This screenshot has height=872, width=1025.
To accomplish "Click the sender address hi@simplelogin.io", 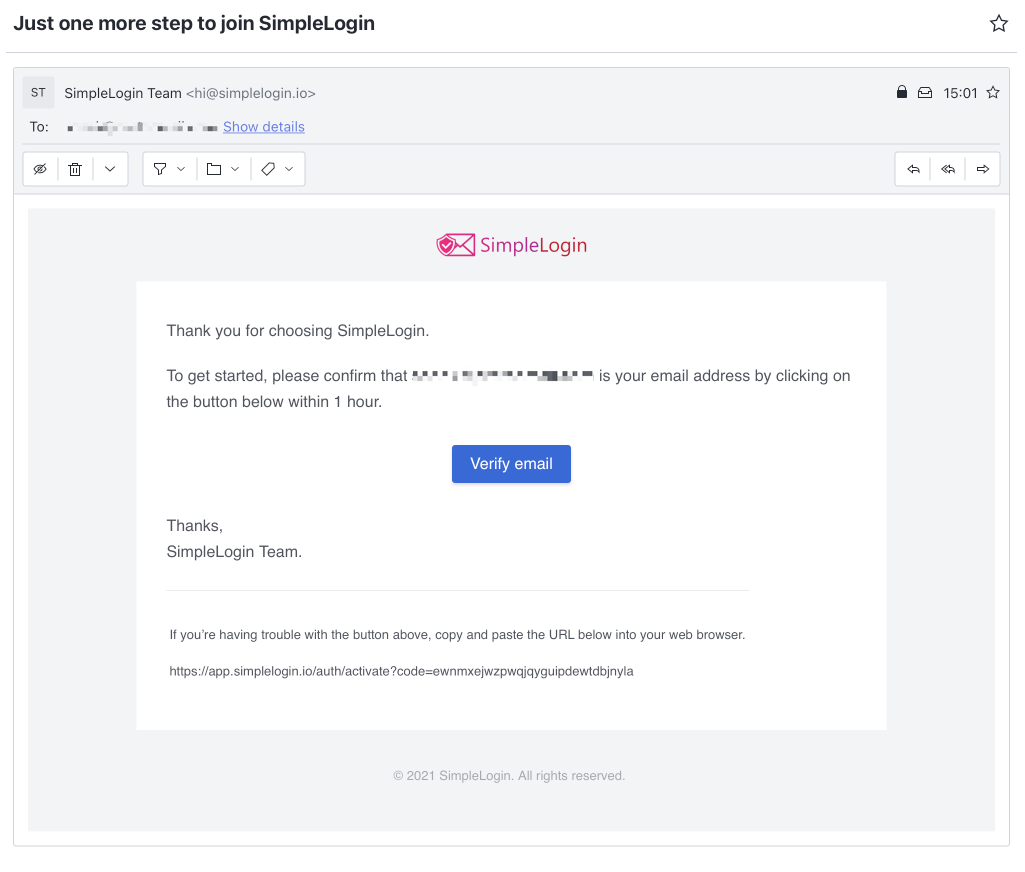I will [251, 93].
